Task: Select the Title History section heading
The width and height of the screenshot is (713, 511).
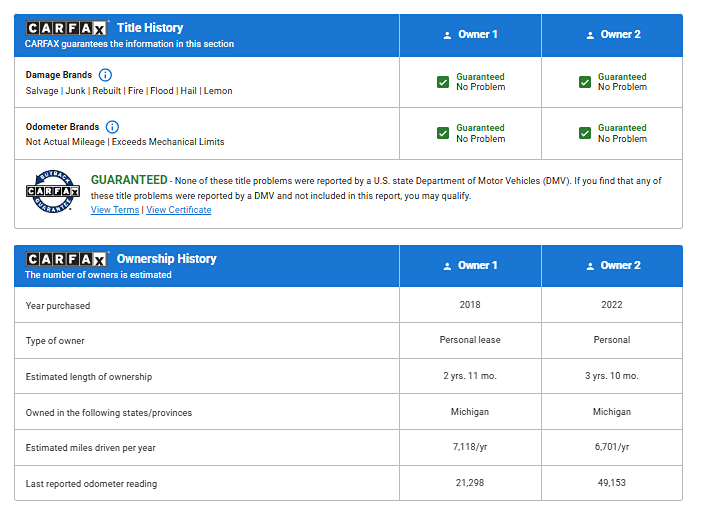Action: click(x=150, y=28)
